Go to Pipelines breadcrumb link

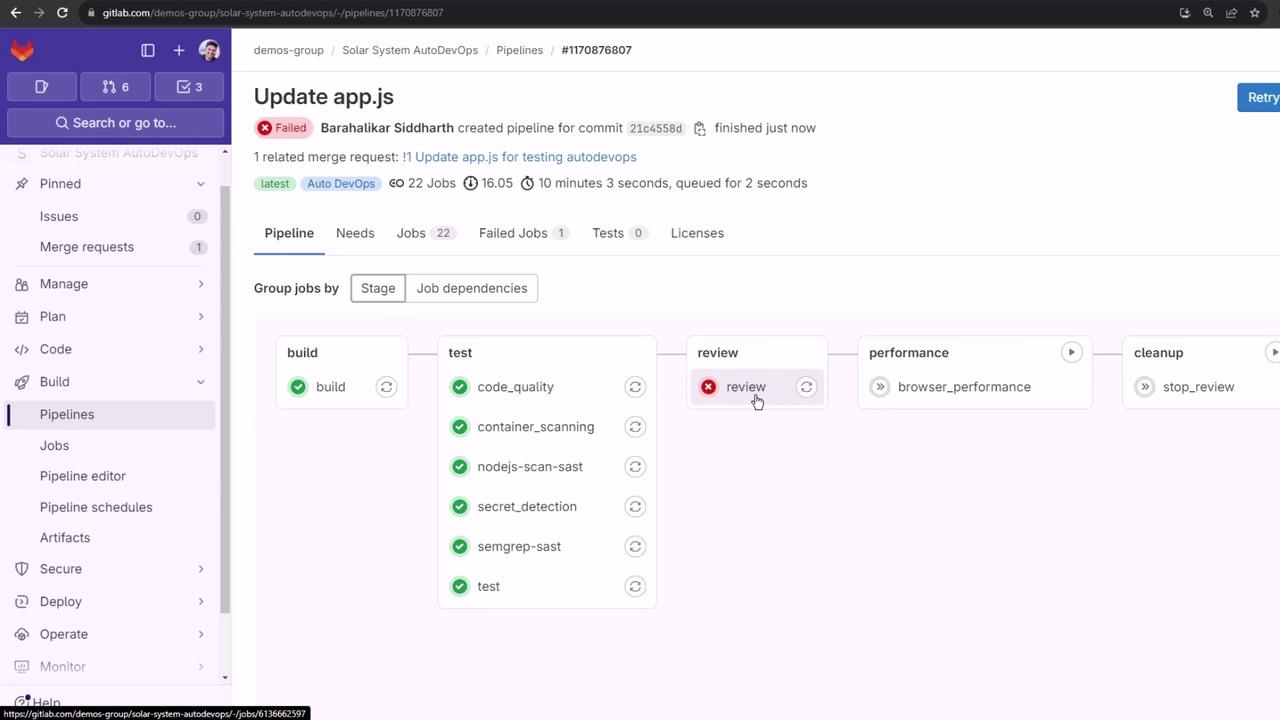pyautogui.click(x=520, y=50)
